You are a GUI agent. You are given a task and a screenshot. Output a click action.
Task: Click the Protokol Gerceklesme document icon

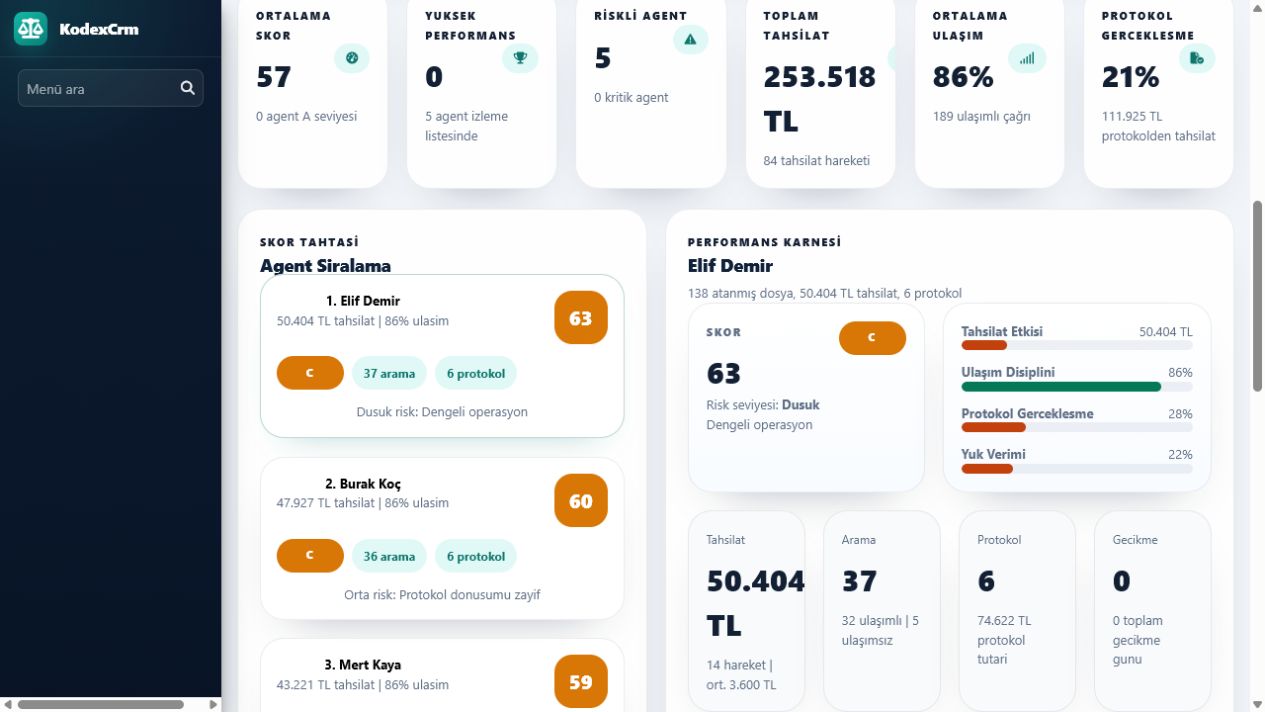pos(1197,58)
